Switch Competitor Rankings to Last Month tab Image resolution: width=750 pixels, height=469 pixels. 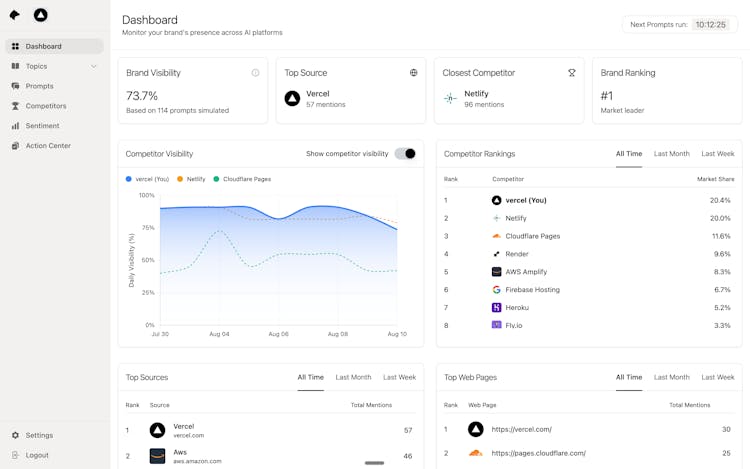point(671,154)
